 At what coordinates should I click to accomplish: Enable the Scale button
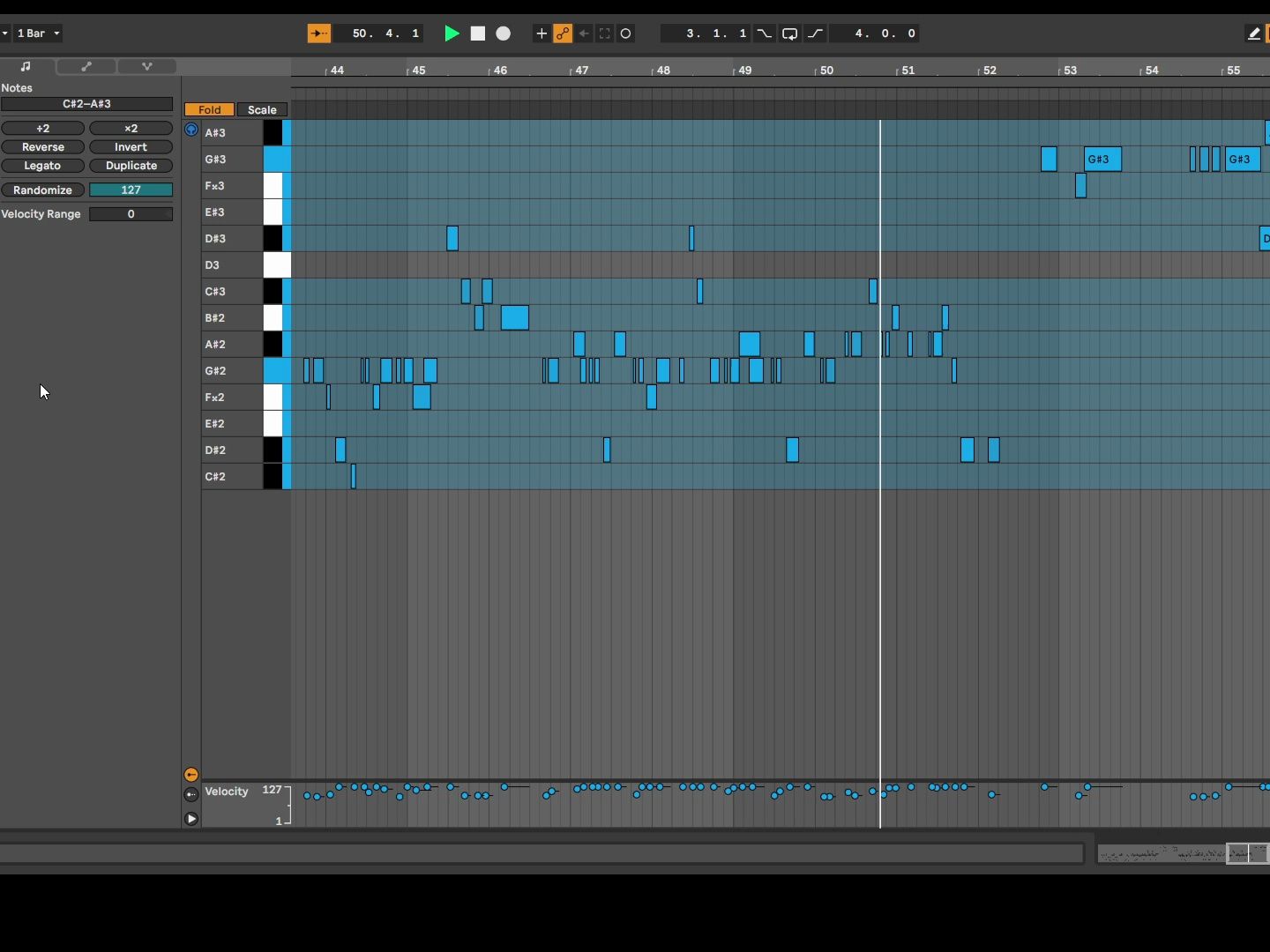pos(262,110)
